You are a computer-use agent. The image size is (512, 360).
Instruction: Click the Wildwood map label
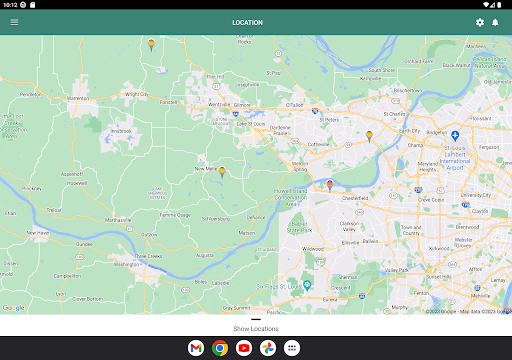pyautogui.click(x=313, y=249)
